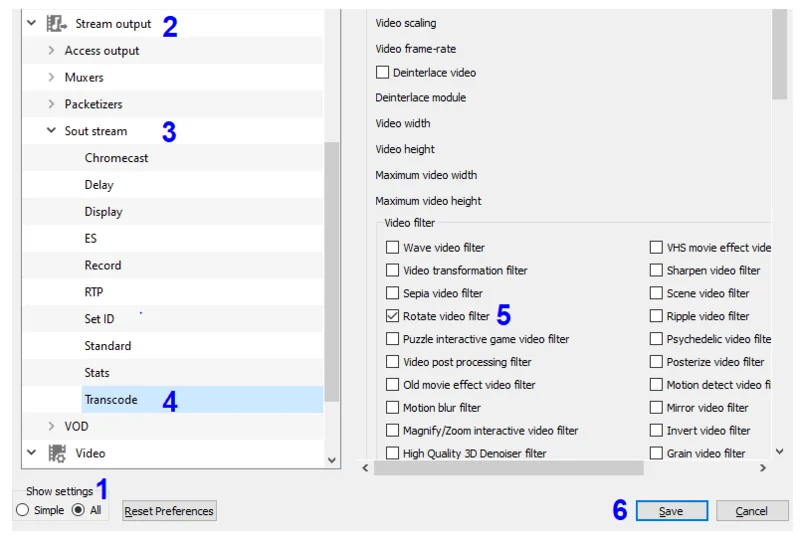Click the Save button
This screenshot has height=540, width=800.
click(671, 511)
